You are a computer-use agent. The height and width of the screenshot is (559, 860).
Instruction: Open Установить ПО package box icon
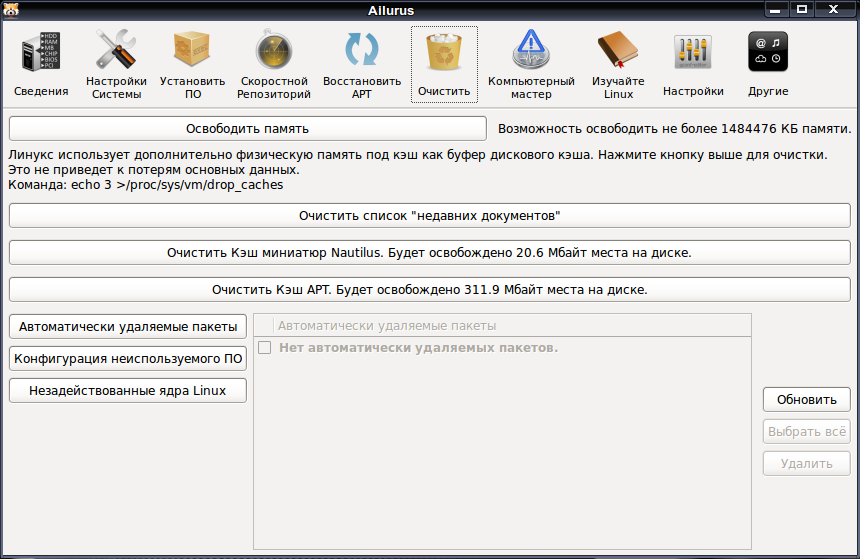tap(193, 65)
